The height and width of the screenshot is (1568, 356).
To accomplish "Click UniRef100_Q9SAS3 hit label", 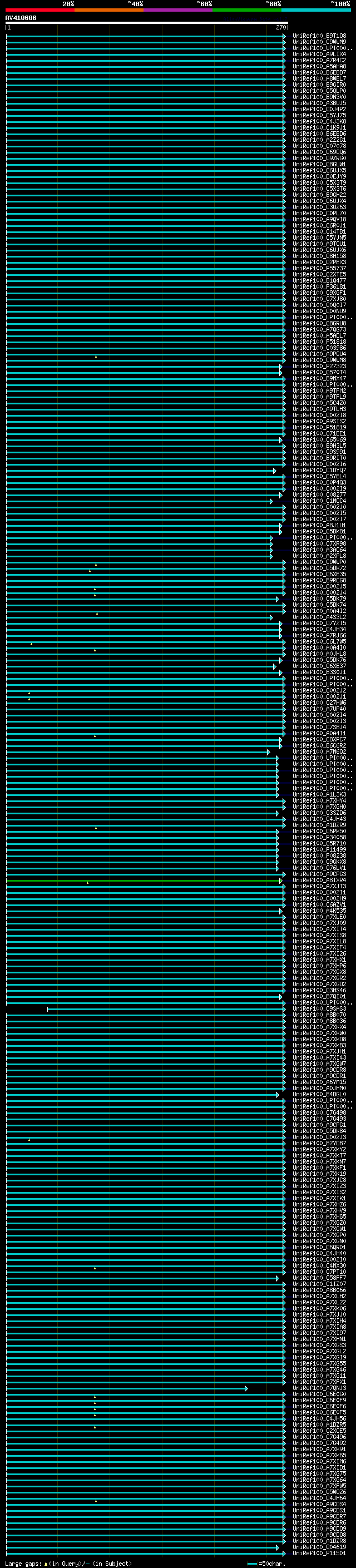I will 319,1009.
